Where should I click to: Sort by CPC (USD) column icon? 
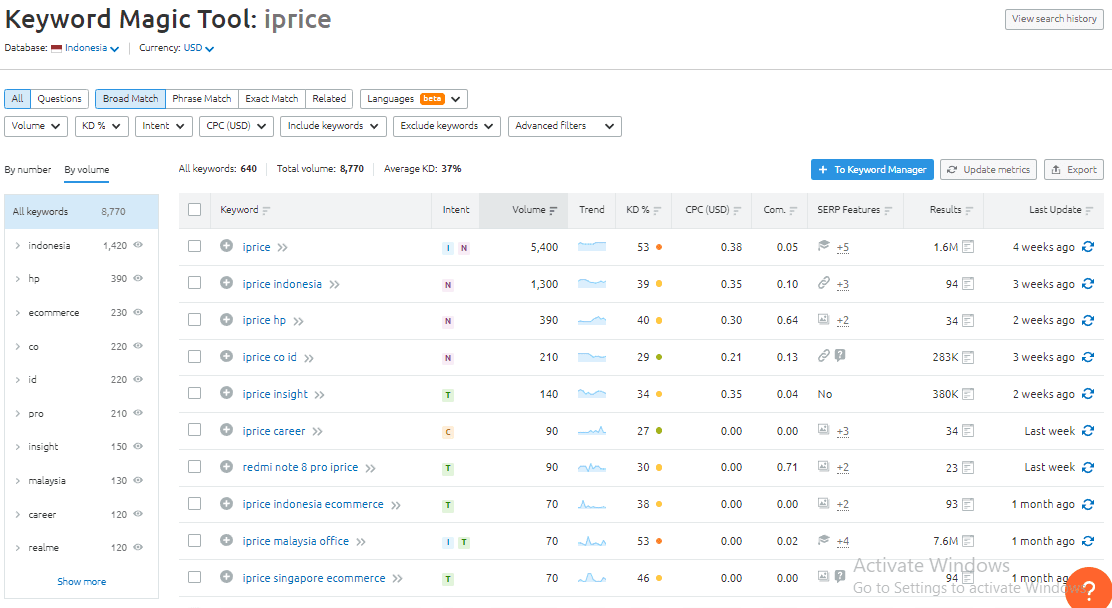(738, 210)
